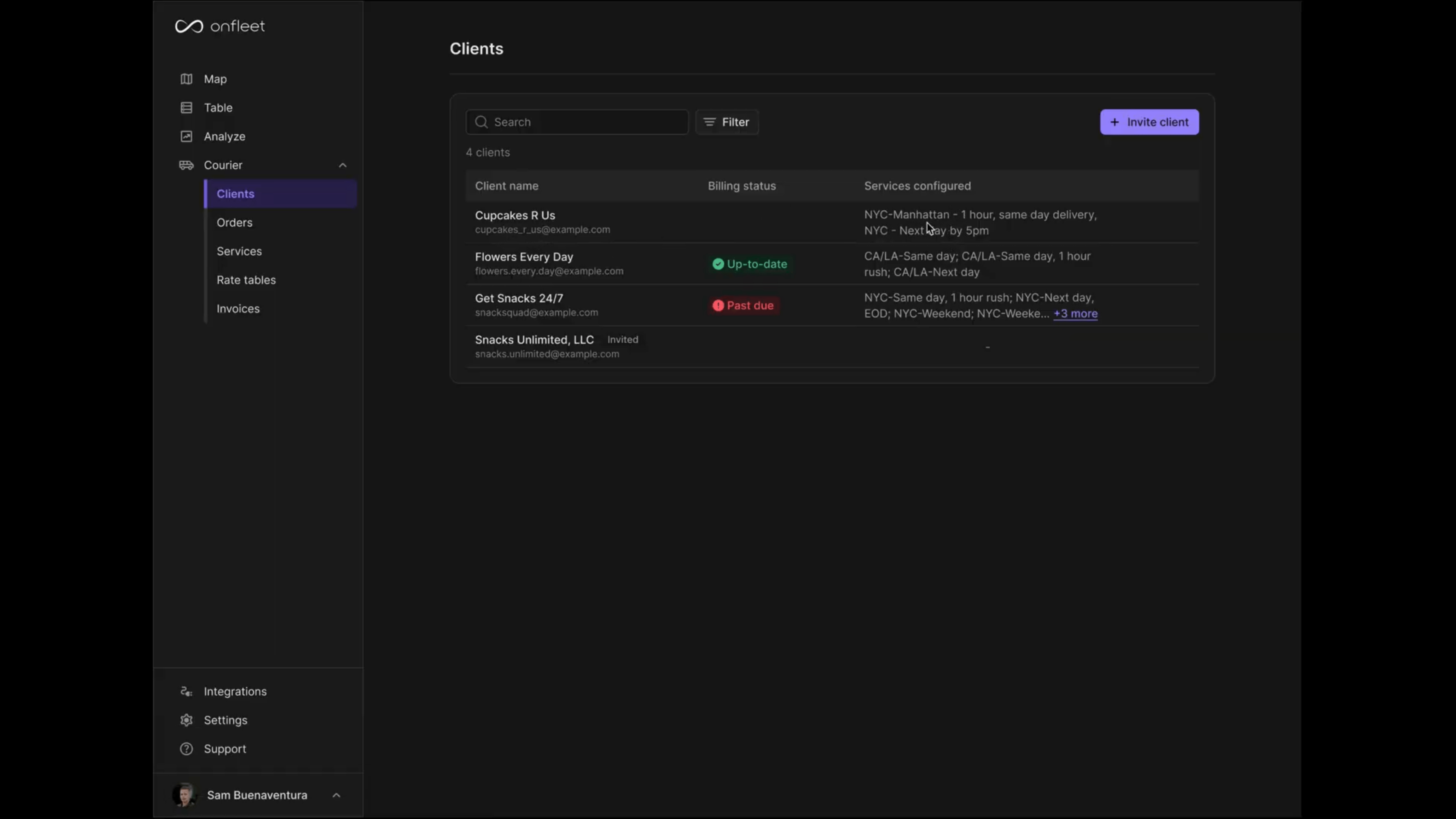Switch to the Orders page
The height and width of the screenshot is (819, 1456).
pyautogui.click(x=235, y=222)
